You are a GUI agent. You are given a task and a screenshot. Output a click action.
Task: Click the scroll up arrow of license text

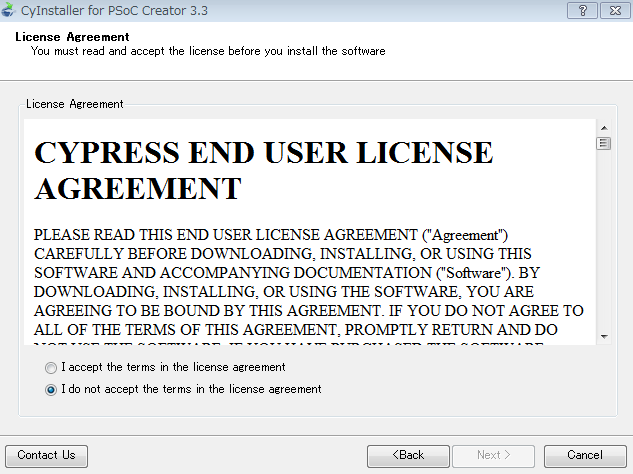pyautogui.click(x=604, y=128)
